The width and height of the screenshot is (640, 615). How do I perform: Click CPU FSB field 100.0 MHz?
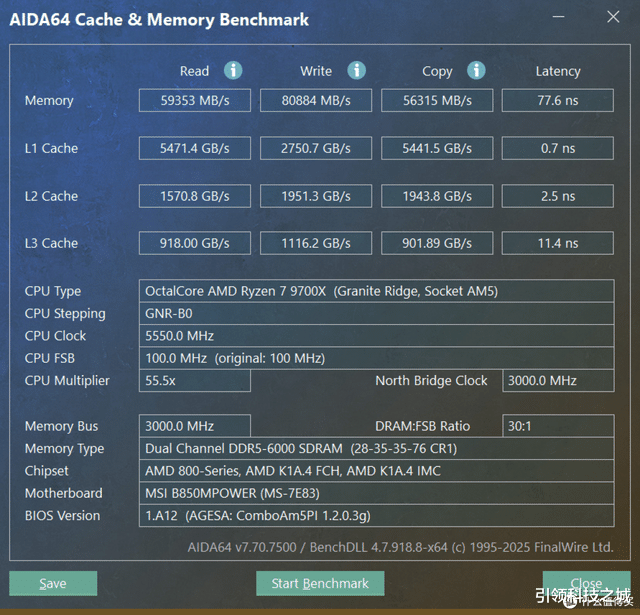coord(376,358)
